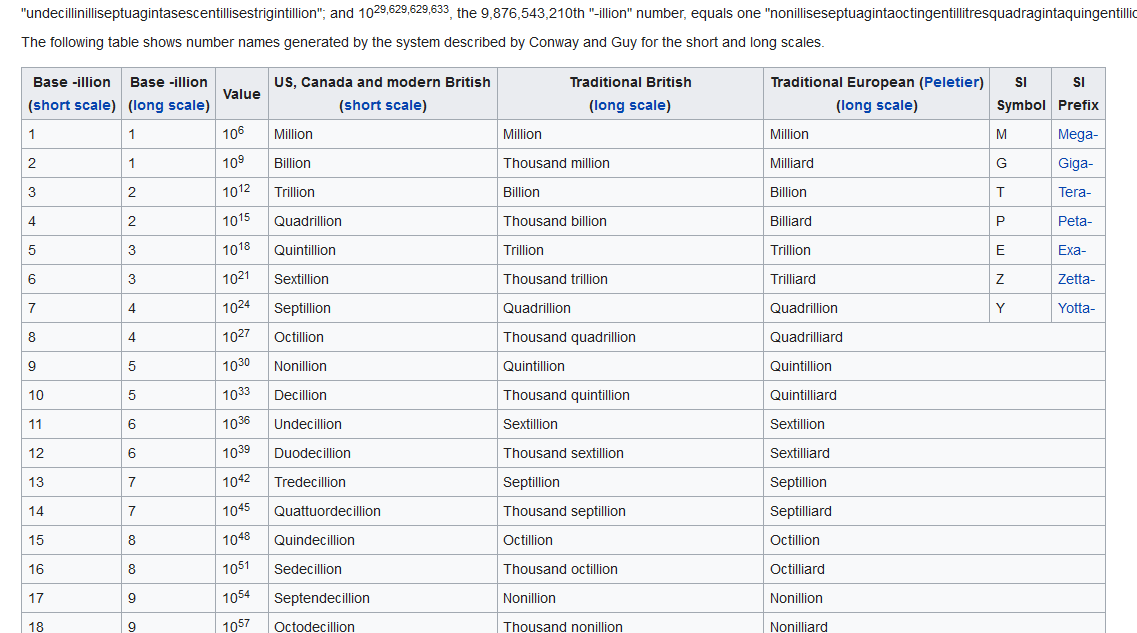Click the '13' cell in the Base -illion column

click(72, 482)
